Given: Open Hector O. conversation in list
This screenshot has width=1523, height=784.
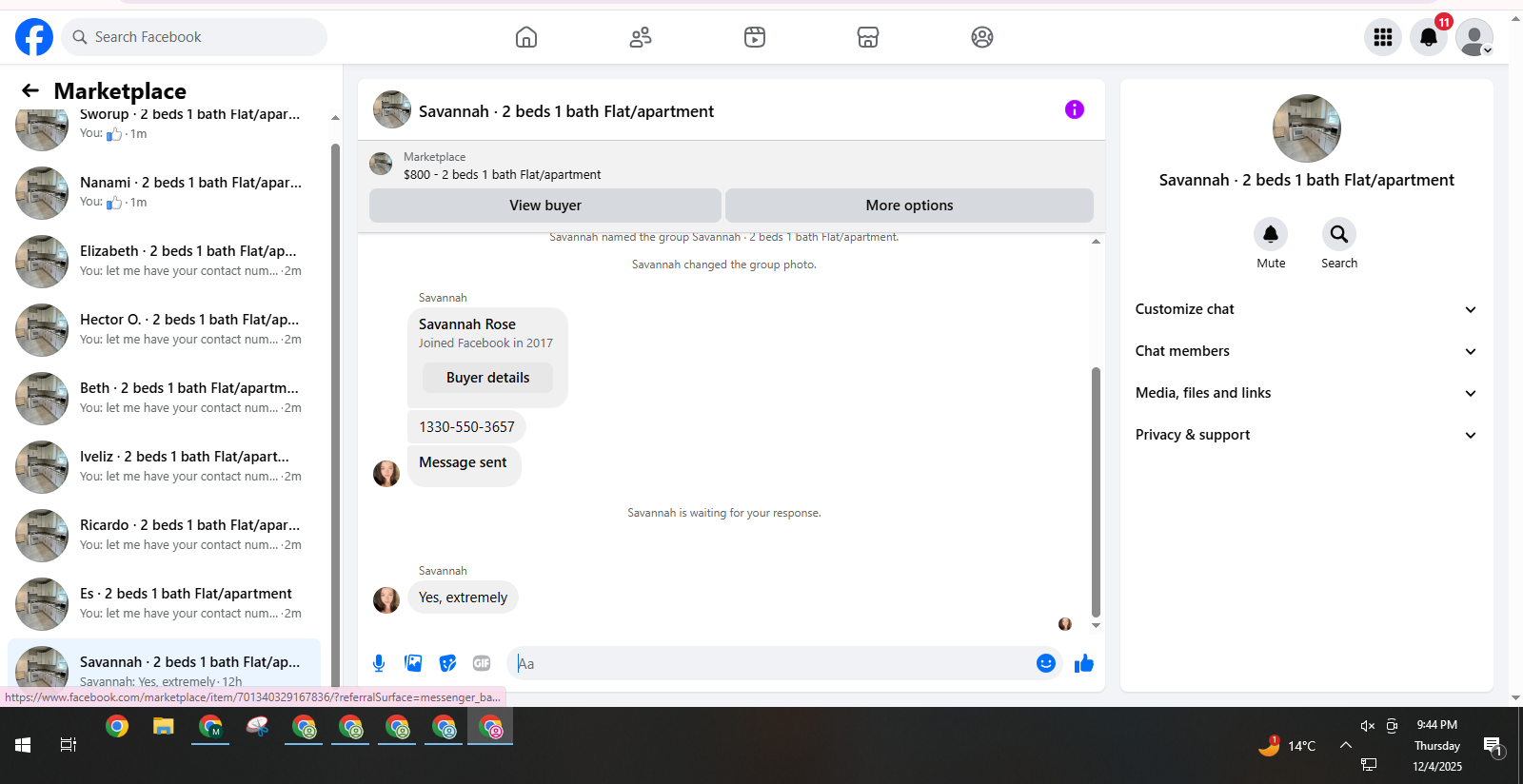Looking at the screenshot, I should tap(164, 330).
